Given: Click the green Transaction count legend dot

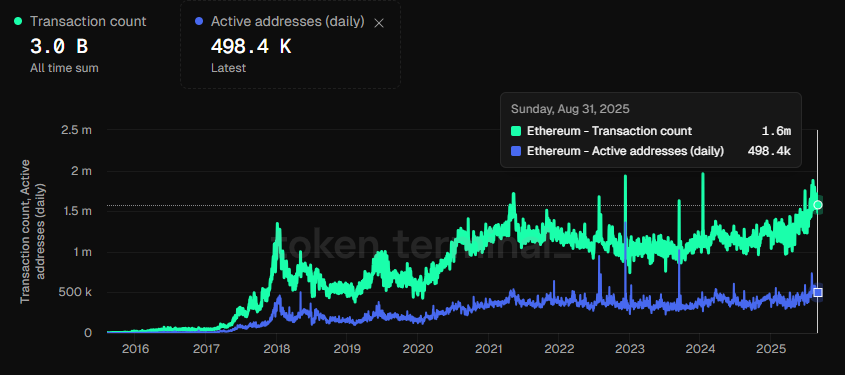Looking at the screenshot, I should [19, 22].
